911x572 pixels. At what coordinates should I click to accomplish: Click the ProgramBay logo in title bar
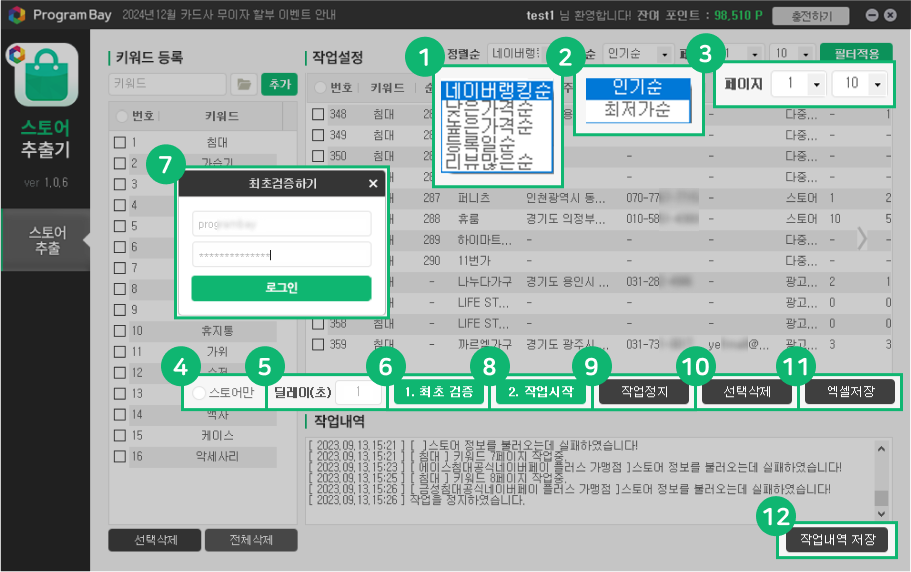pyautogui.click(x=16, y=15)
